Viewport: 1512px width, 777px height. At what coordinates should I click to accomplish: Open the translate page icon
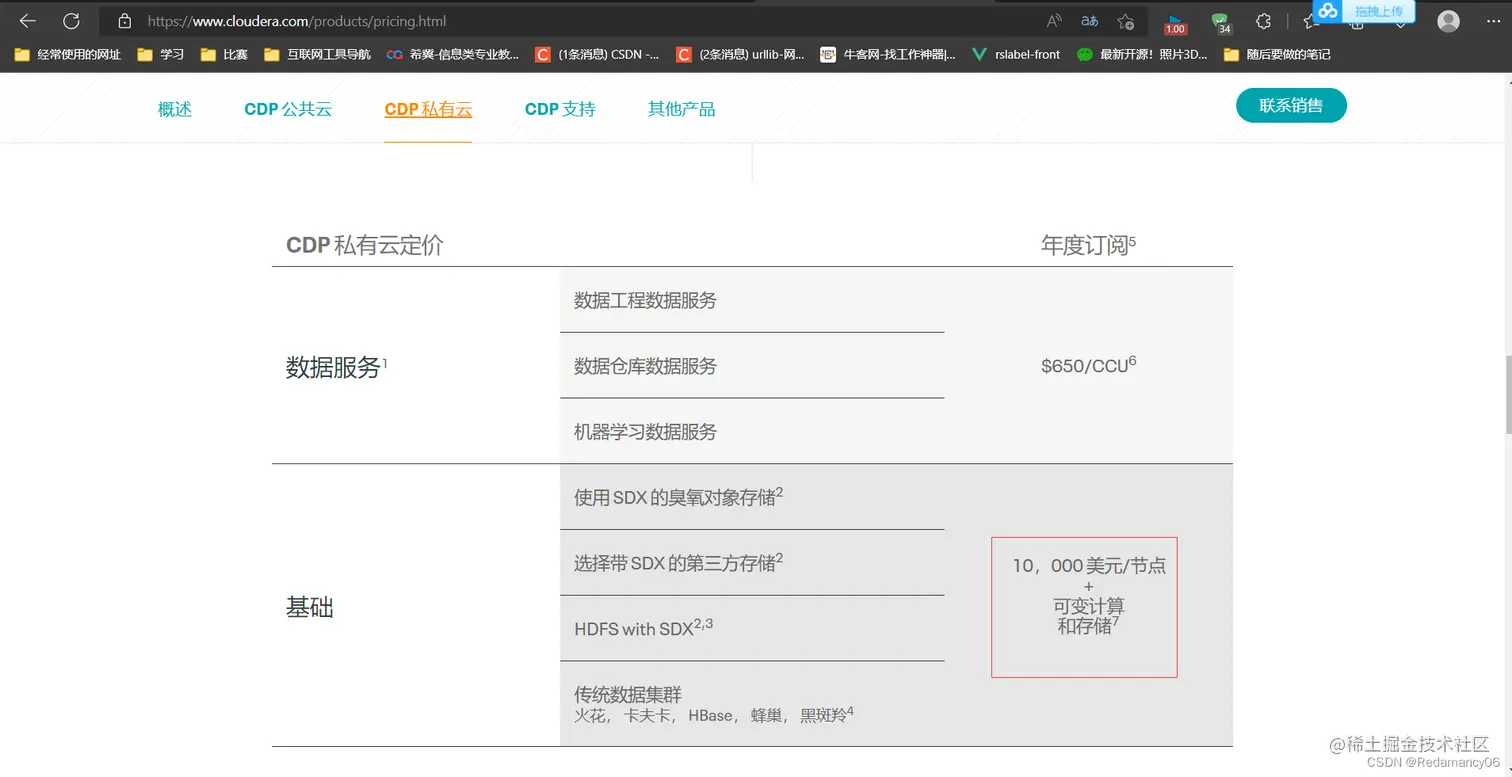point(1089,21)
